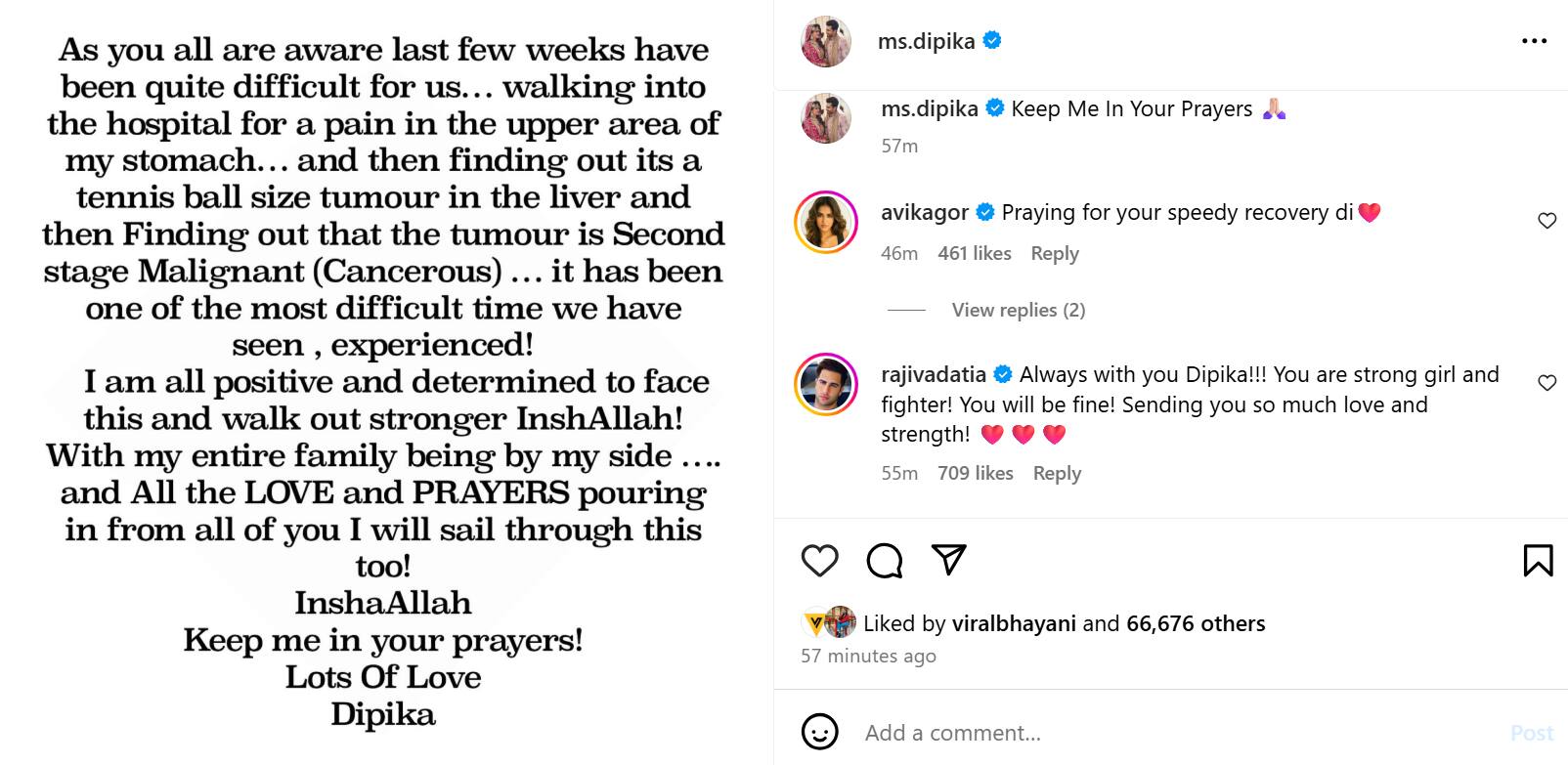Visit the rajivadatia username link
1568x765 pixels.
[936, 374]
